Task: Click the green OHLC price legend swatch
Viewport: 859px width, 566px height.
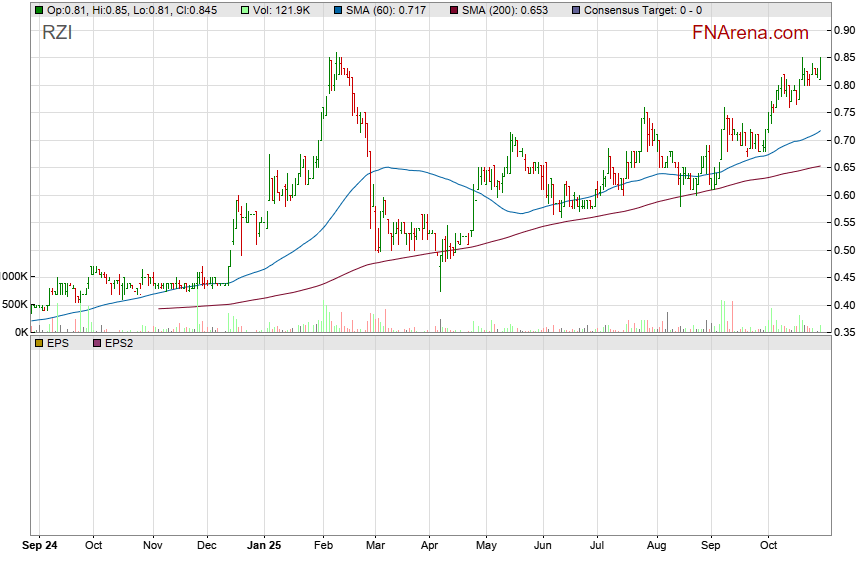Action: [38, 10]
